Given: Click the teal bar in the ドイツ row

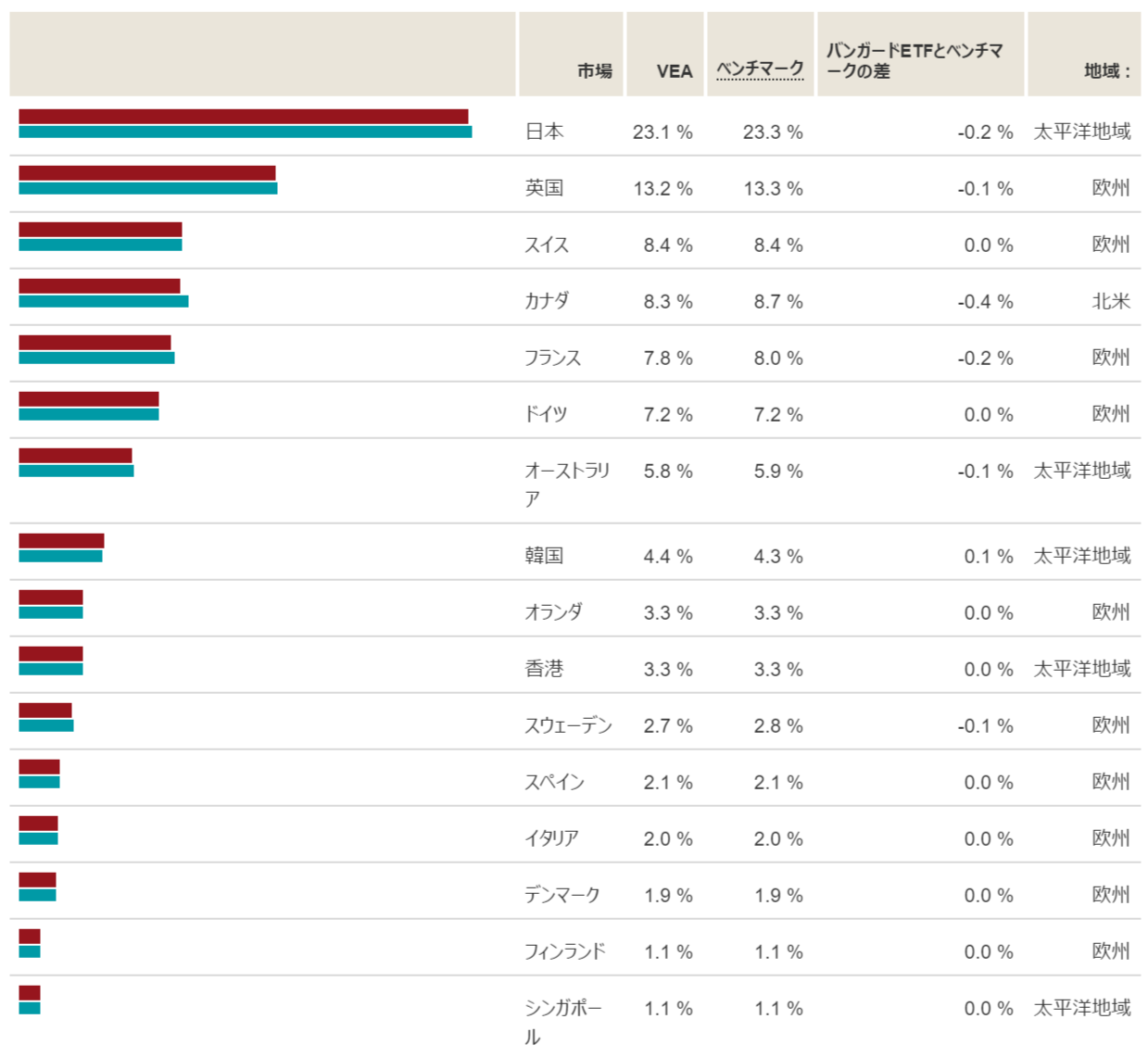Looking at the screenshot, I should 88,414.
